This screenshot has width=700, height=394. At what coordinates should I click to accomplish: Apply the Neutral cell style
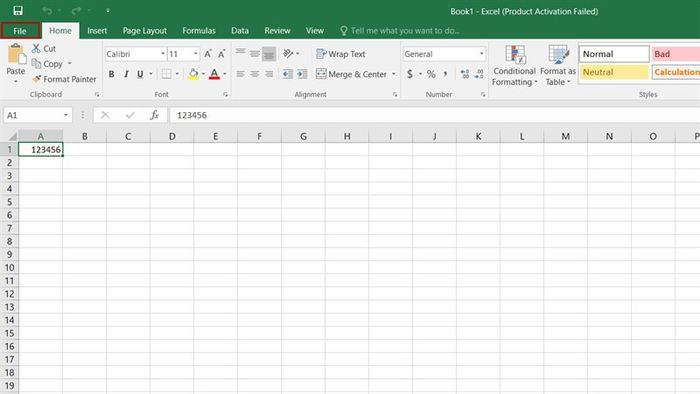(614, 72)
